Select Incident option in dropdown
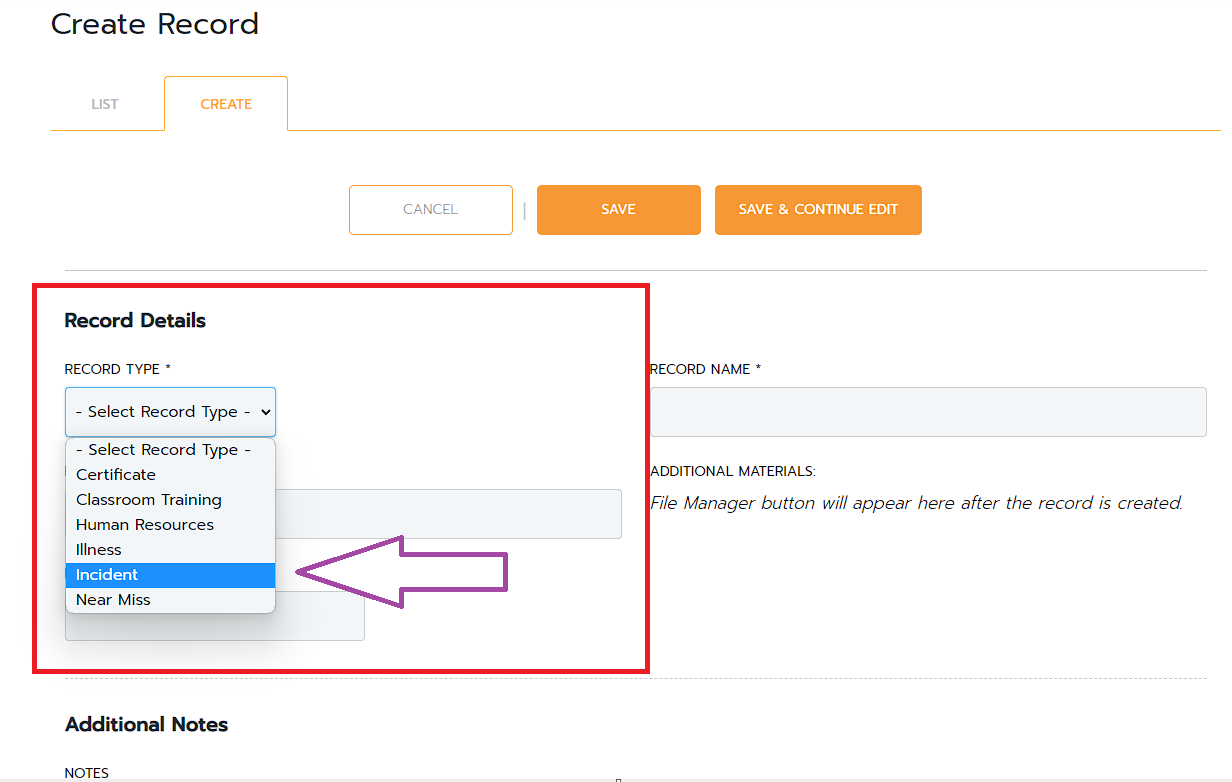1232x782 pixels. (x=170, y=575)
